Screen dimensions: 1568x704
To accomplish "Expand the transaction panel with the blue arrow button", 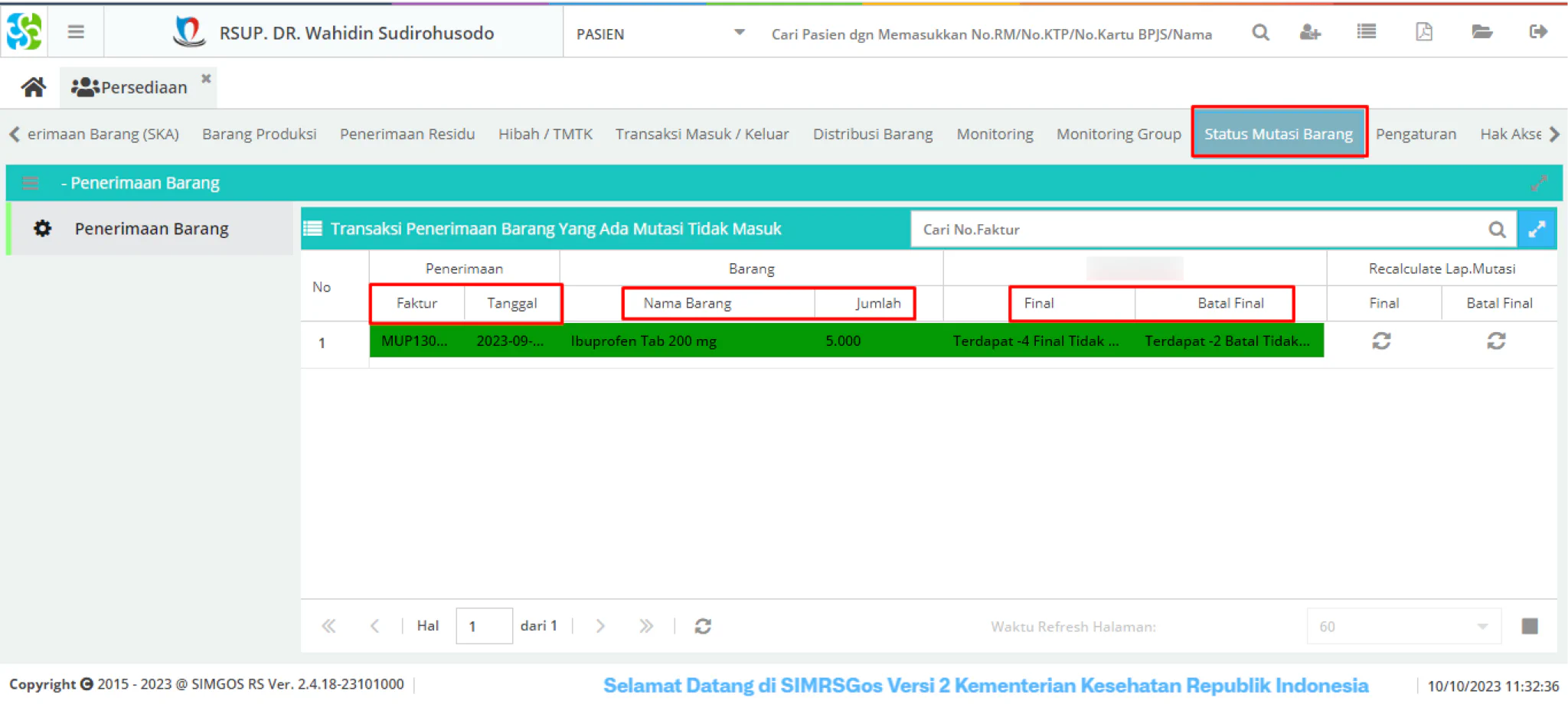I will [x=1537, y=230].
